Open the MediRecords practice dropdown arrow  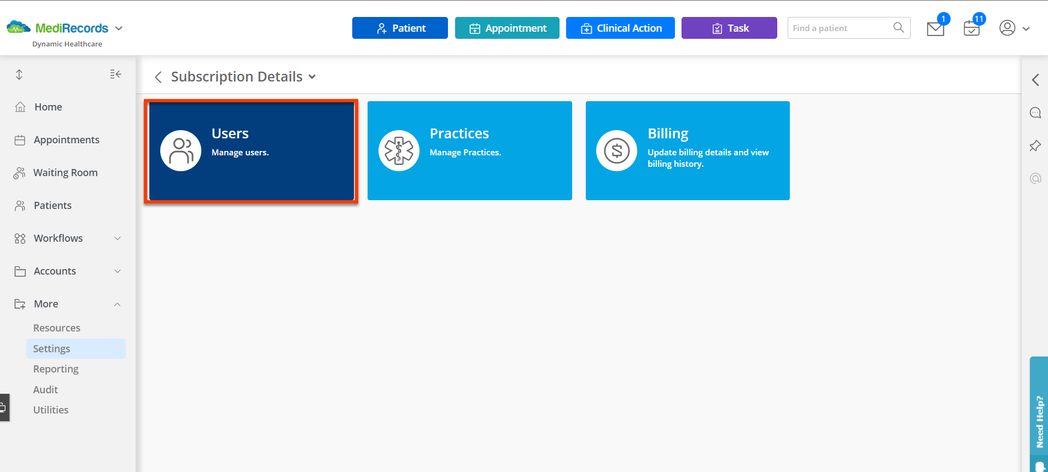[x=119, y=28]
